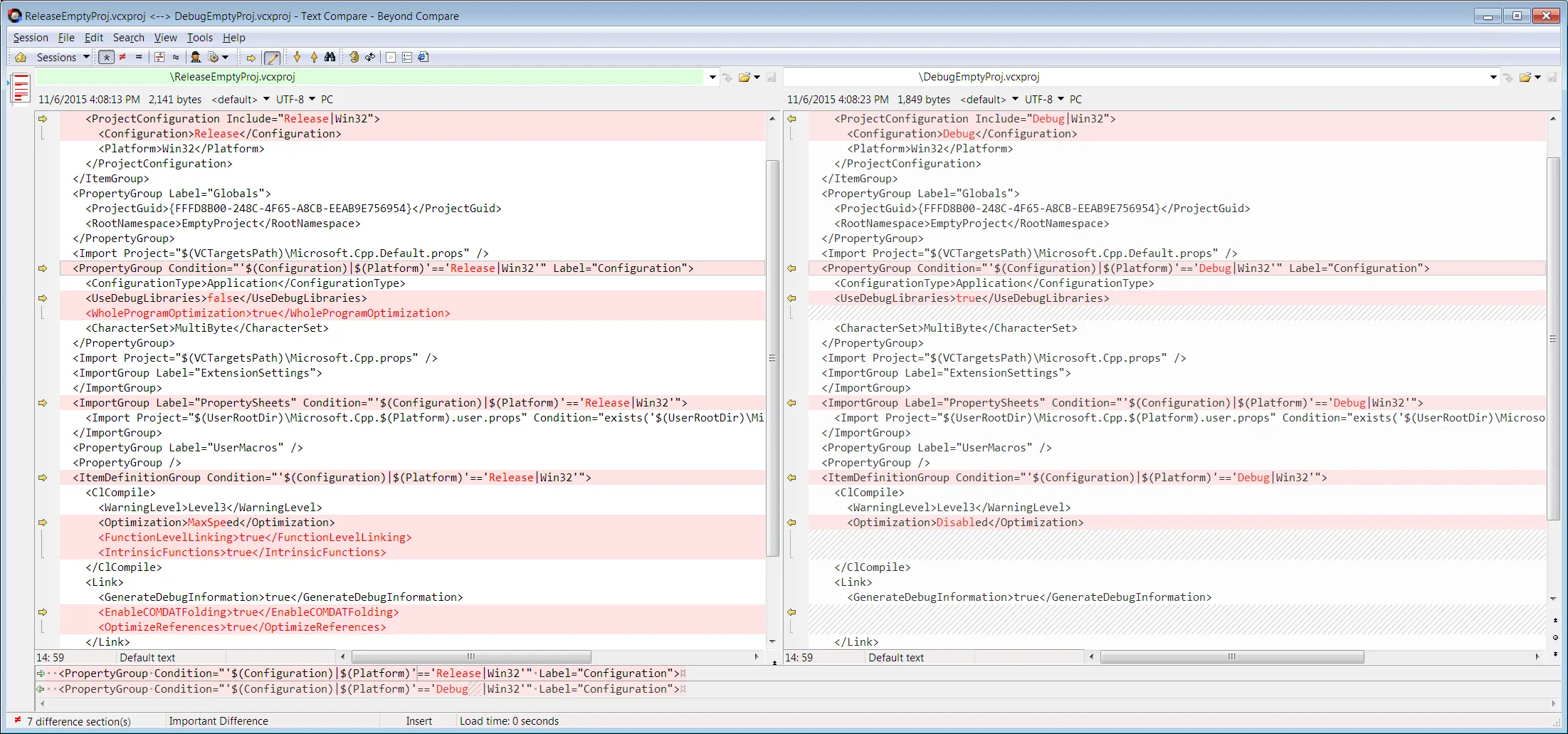Expand right open-folder dropdown arrow
The image size is (1568, 734).
click(1537, 77)
